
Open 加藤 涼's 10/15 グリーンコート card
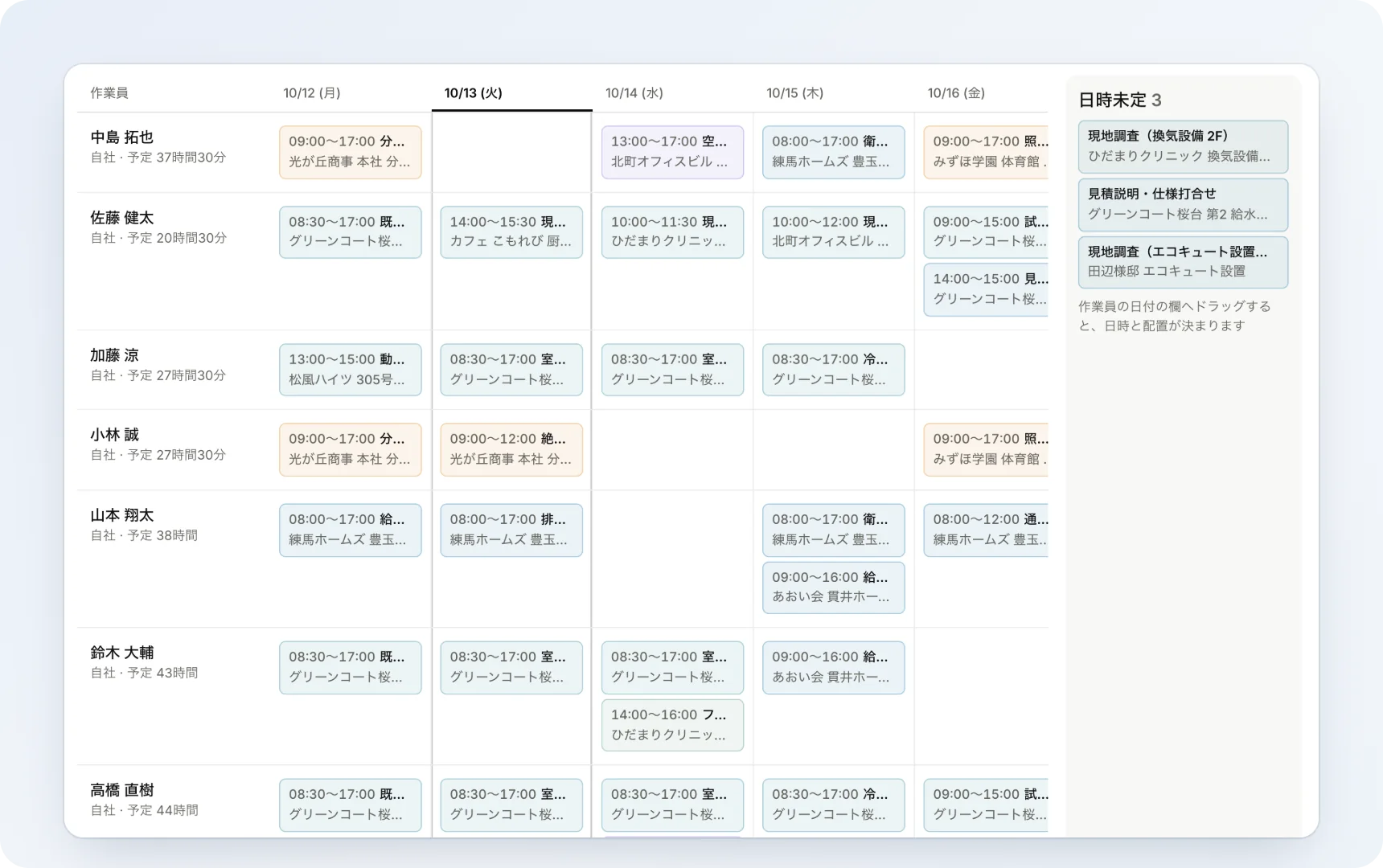coord(834,370)
